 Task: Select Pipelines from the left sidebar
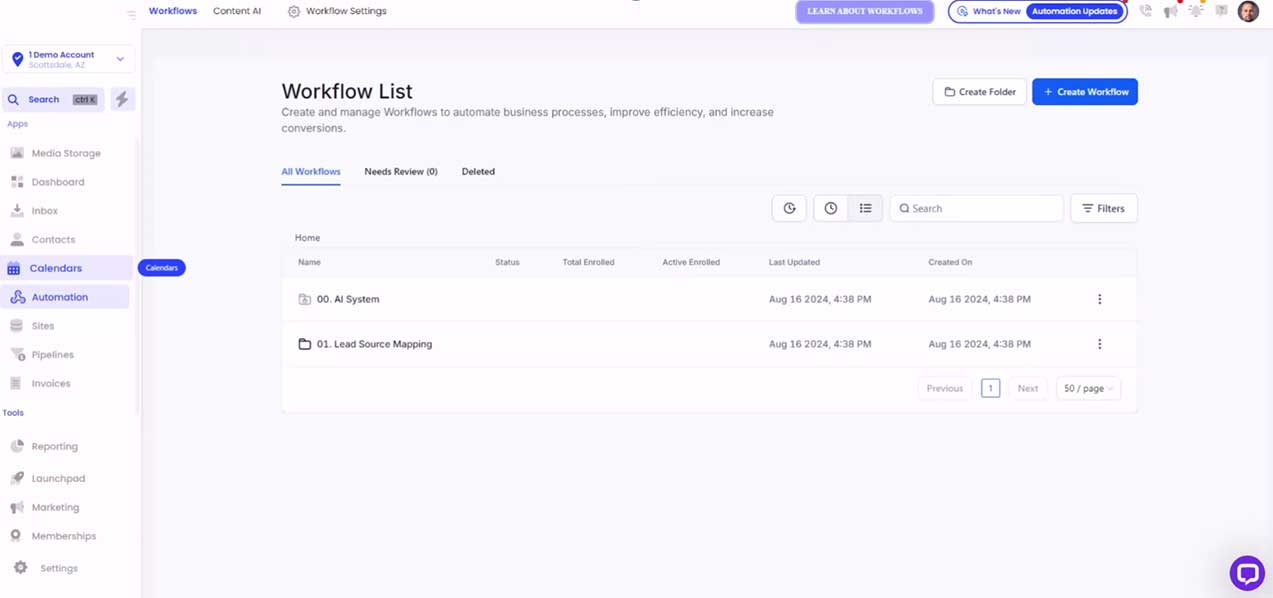pos(54,354)
